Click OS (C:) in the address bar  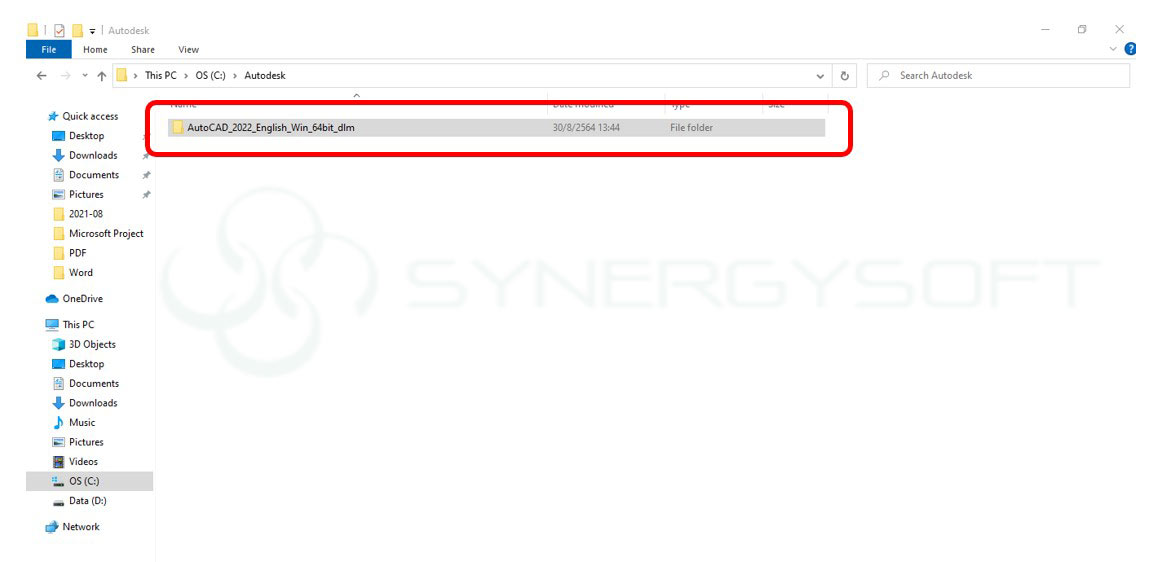pos(210,76)
